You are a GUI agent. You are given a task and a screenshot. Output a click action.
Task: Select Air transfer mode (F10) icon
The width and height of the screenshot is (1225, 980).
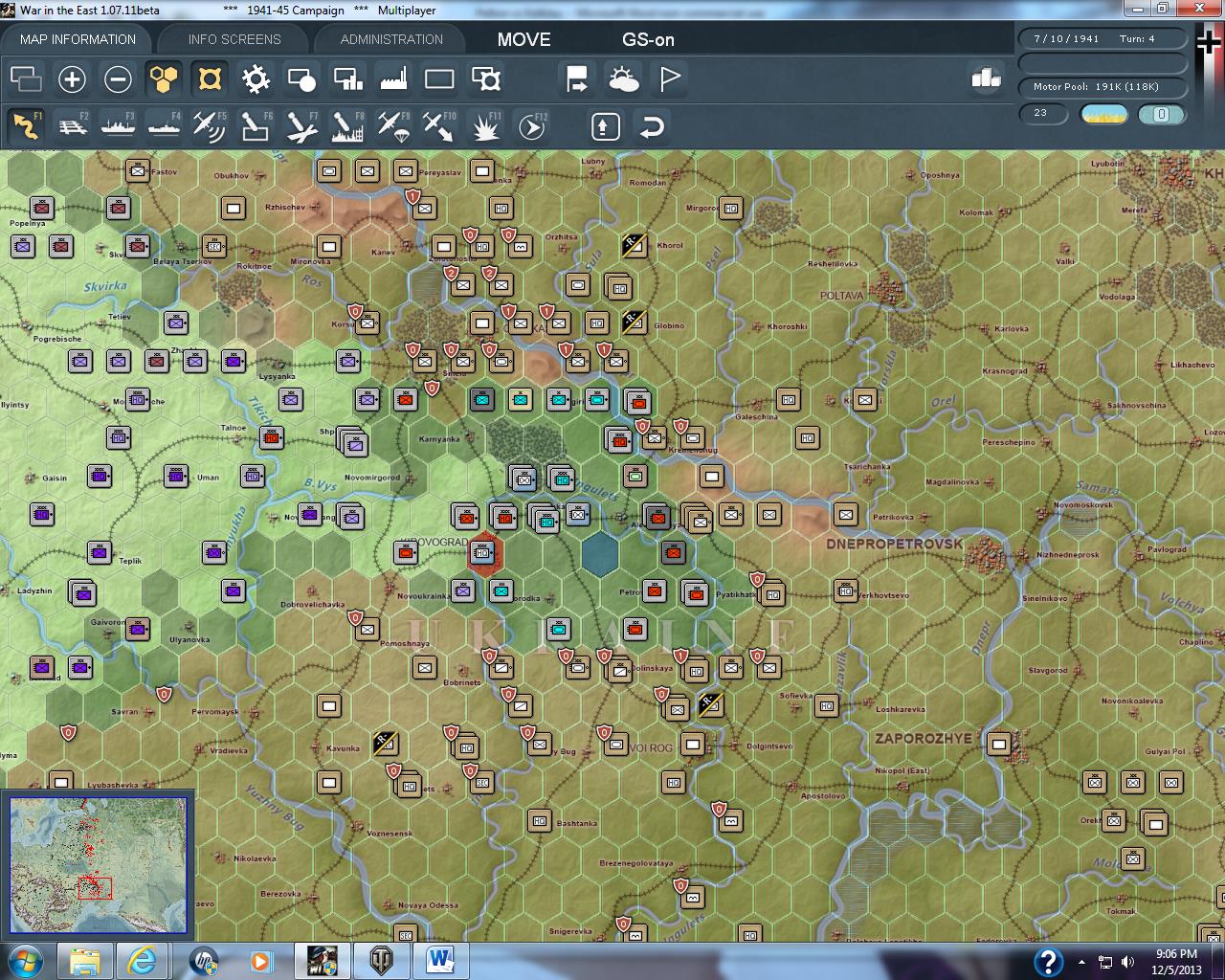coord(439,125)
